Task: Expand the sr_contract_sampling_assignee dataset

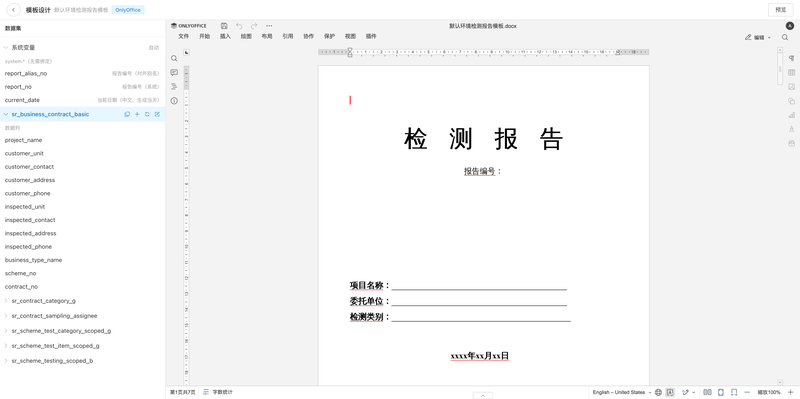Action: (6, 316)
